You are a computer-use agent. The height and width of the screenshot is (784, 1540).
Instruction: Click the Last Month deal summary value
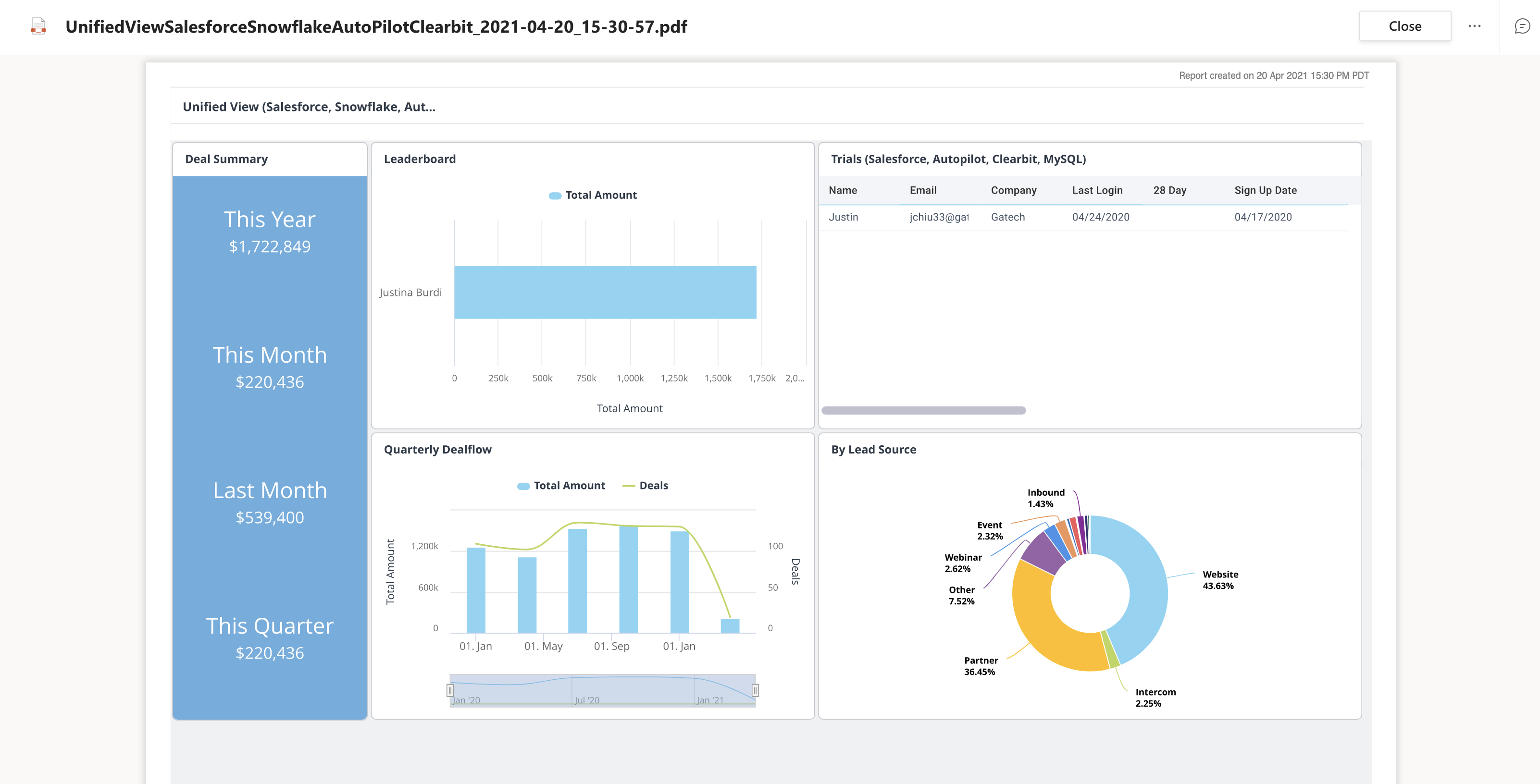point(270,517)
